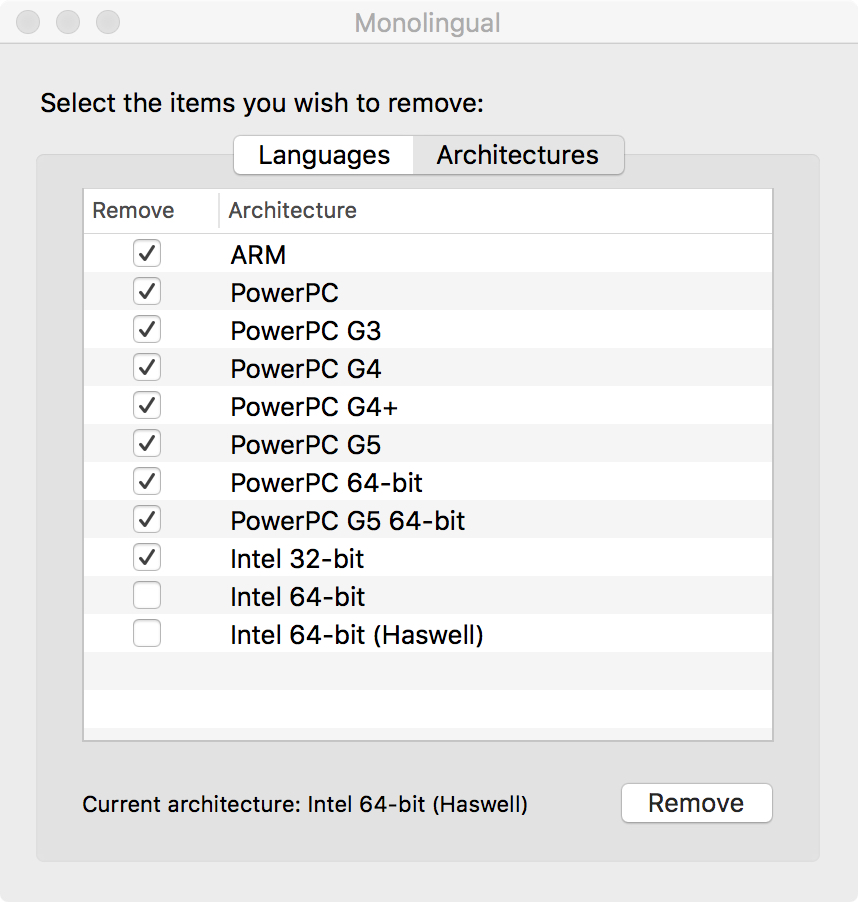Uncheck the PowerPC G5 checkbox
Screen dimensions: 858x902
click(x=147, y=444)
